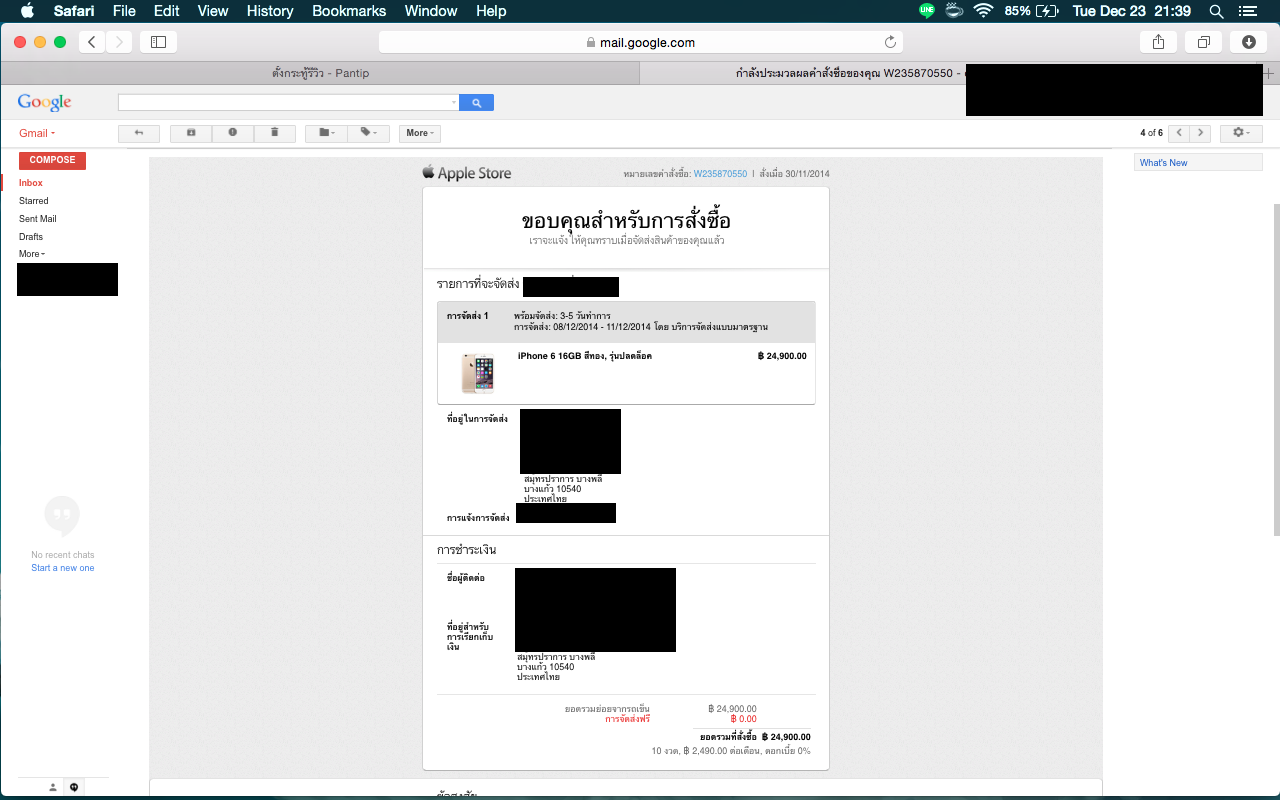Click the COMPOSE button
The width and height of the screenshot is (1280, 800).
click(x=52, y=160)
